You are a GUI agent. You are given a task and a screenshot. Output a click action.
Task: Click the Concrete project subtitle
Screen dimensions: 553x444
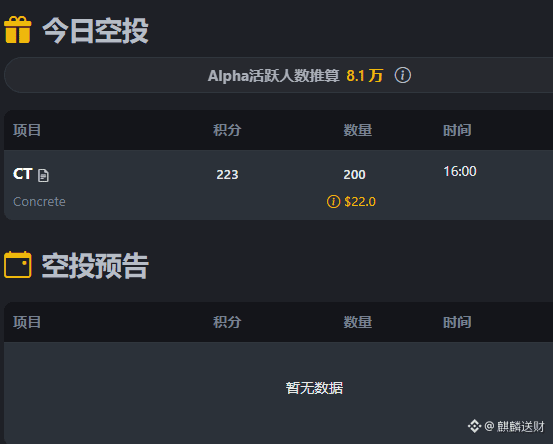pyautogui.click(x=39, y=202)
